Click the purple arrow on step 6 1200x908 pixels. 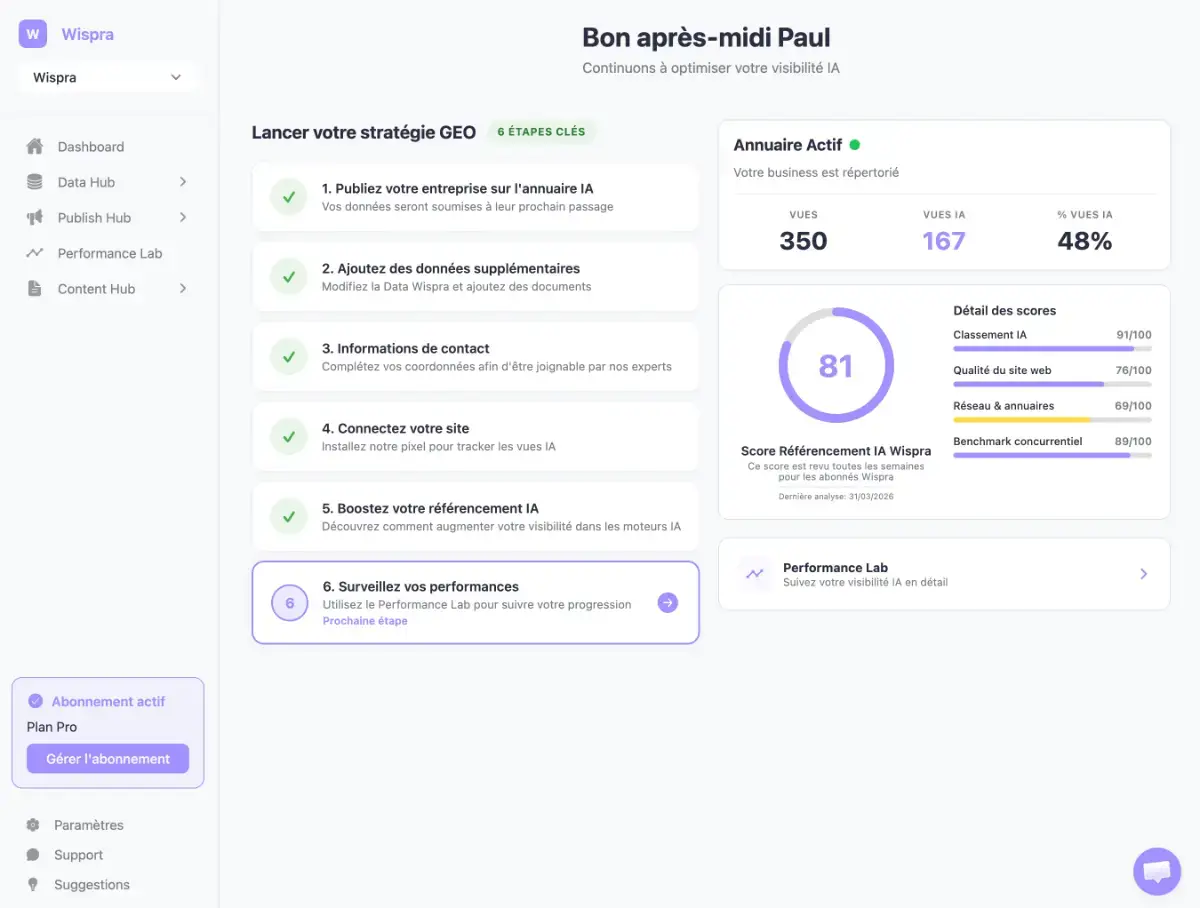tap(667, 603)
